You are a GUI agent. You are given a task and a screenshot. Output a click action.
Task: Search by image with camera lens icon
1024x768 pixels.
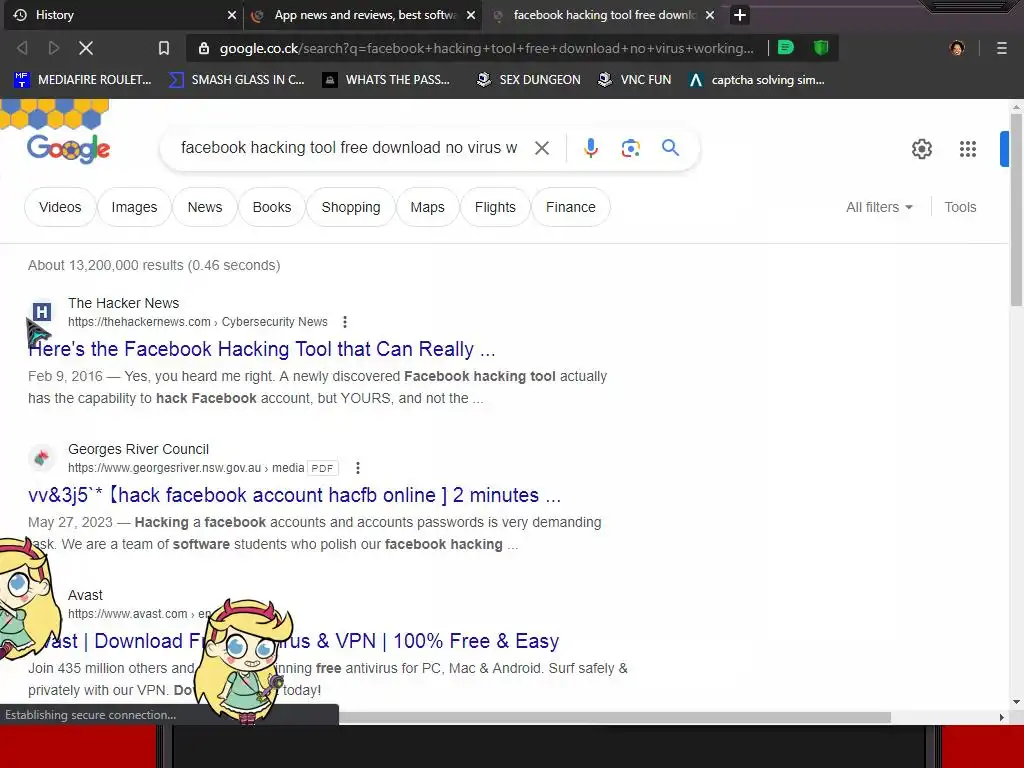(x=630, y=148)
